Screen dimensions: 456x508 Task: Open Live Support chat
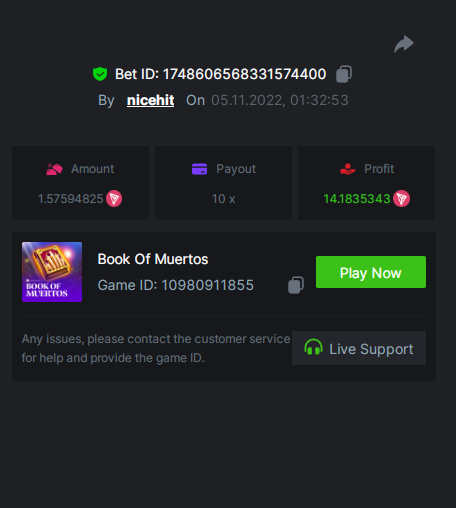[359, 348]
